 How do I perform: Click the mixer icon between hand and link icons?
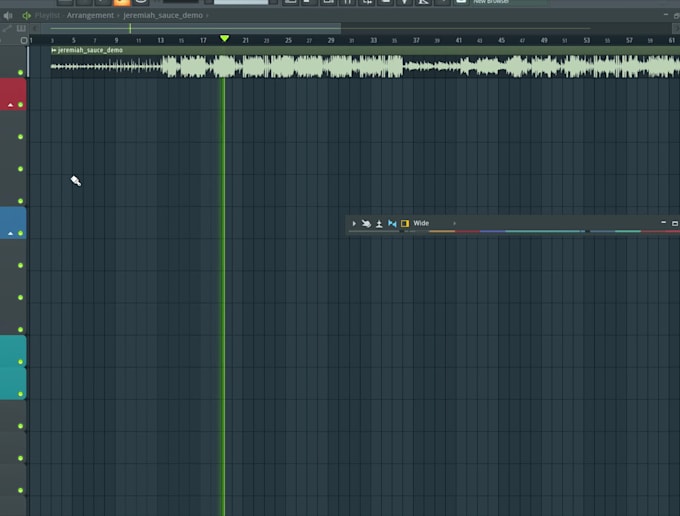tap(379, 223)
